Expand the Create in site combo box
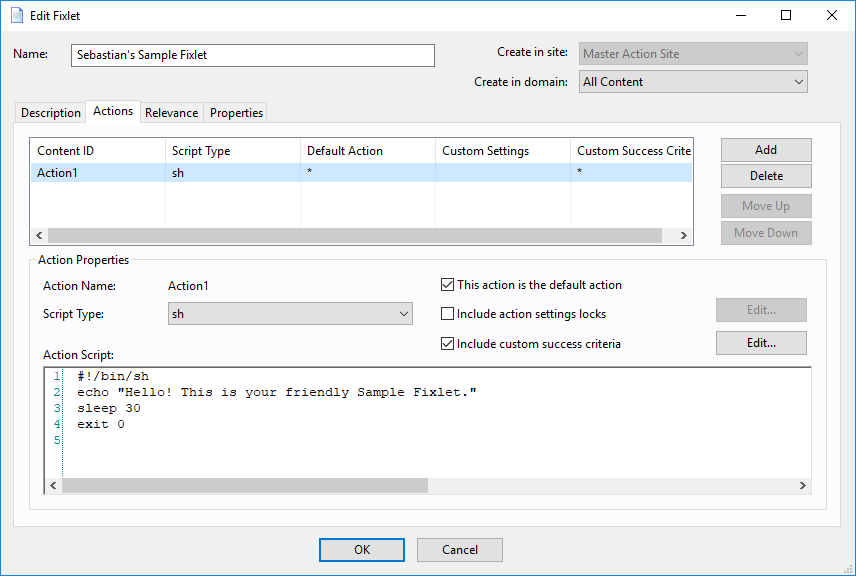The width and height of the screenshot is (856, 576). tap(693, 54)
